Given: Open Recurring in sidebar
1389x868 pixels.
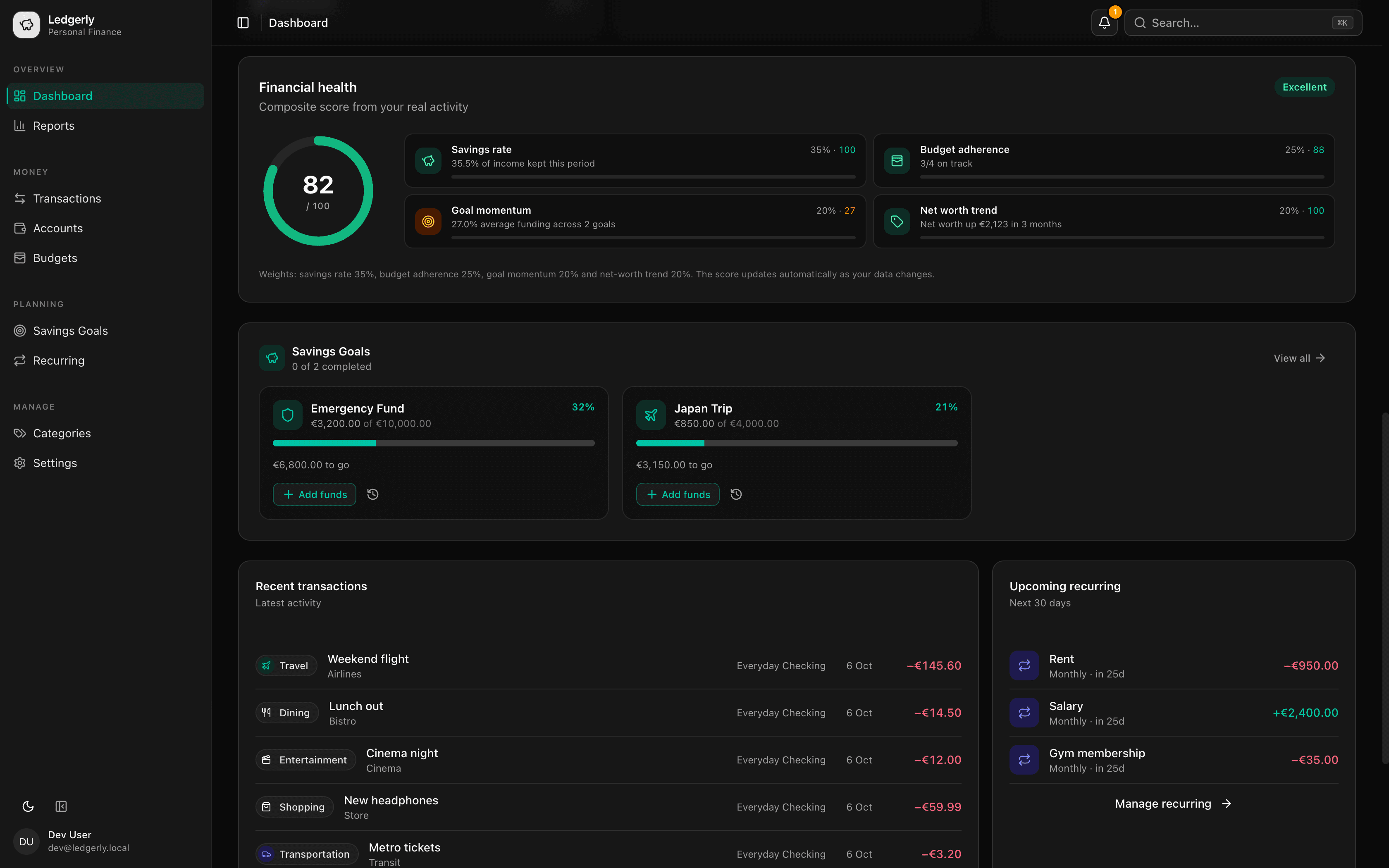Looking at the screenshot, I should (x=105, y=360).
